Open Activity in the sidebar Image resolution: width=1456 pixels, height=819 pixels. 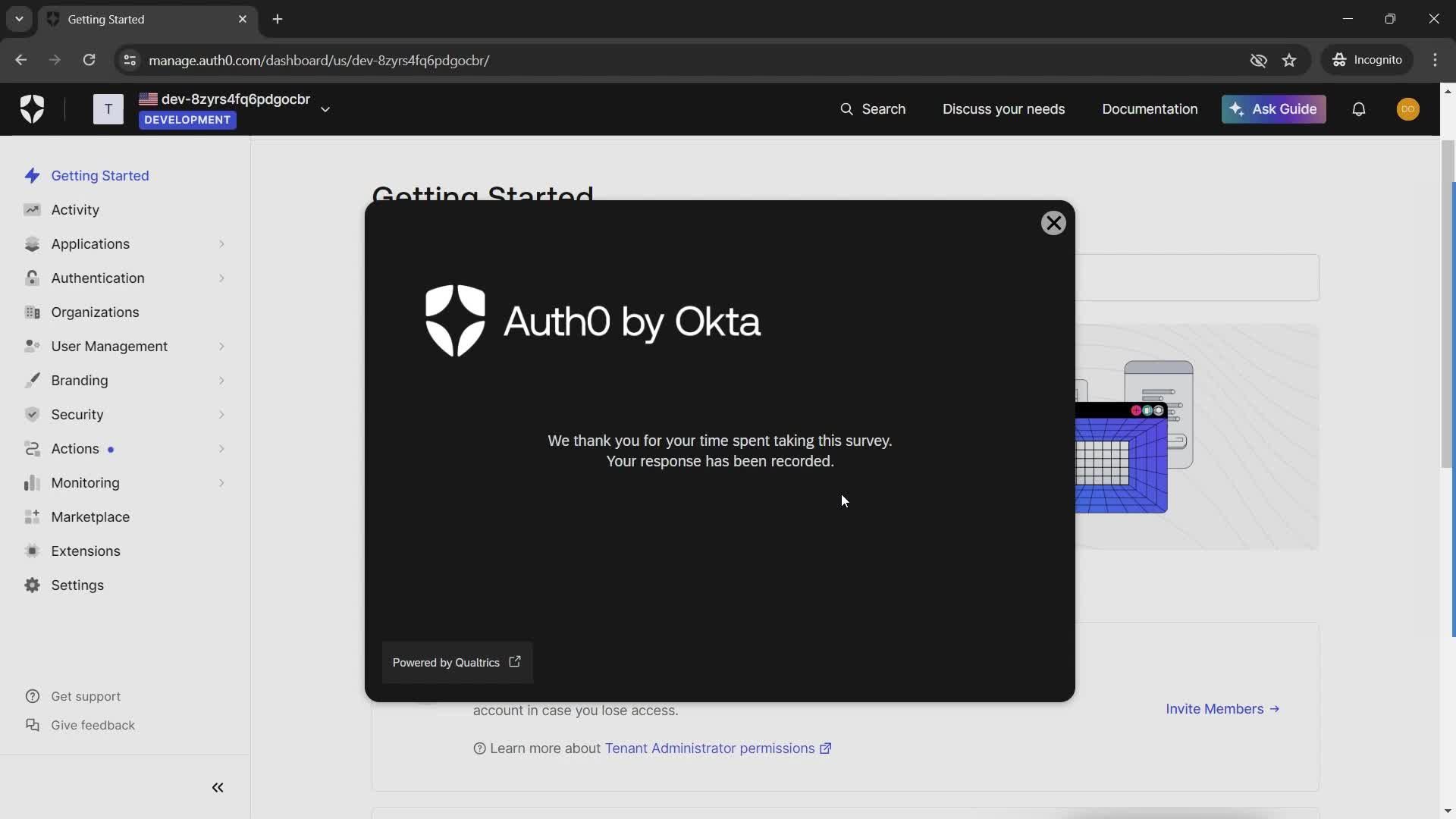pos(75,209)
